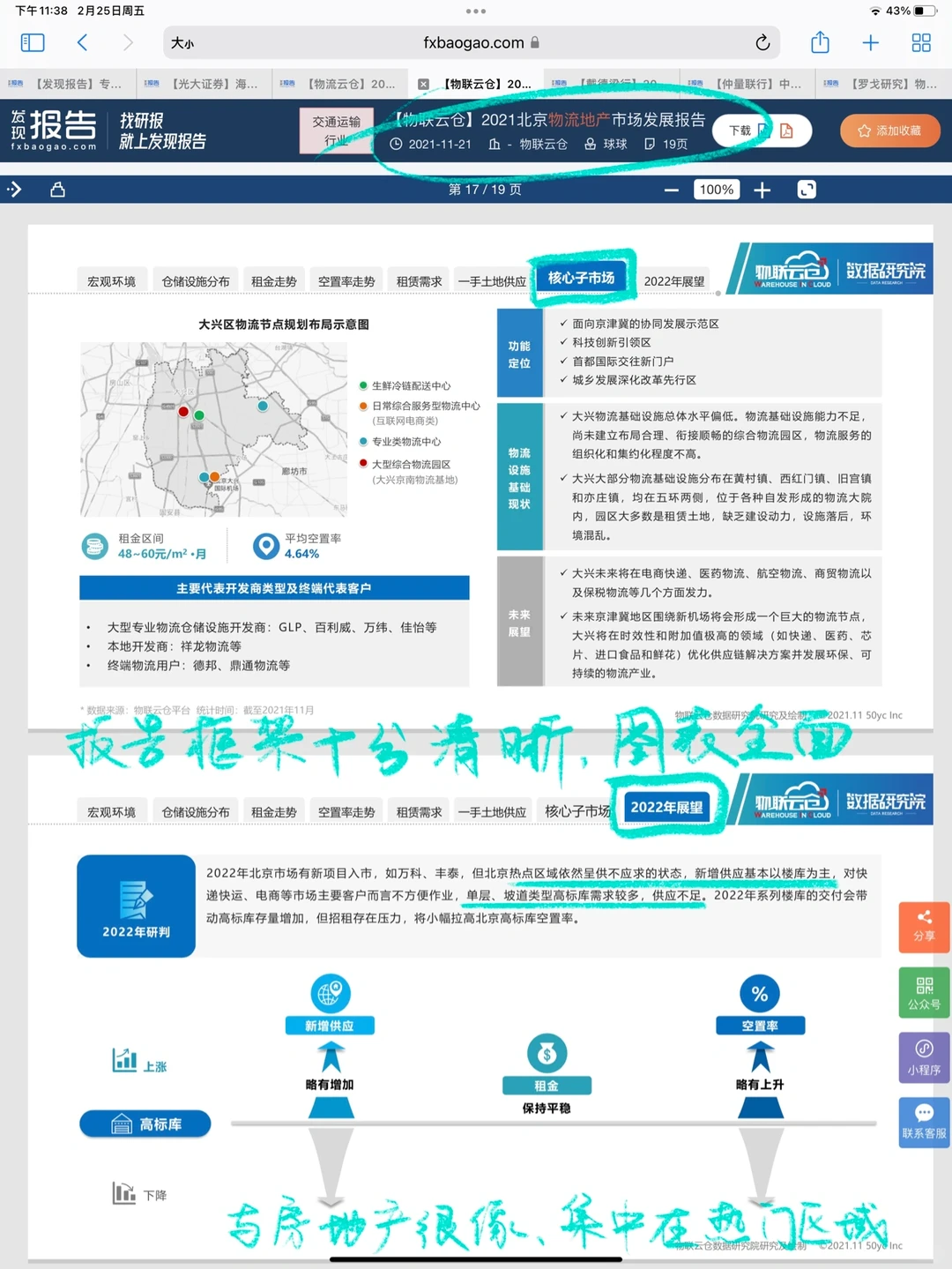Click the 新增供应 globe icon
Screen dimensions: 952x1269
point(330,993)
